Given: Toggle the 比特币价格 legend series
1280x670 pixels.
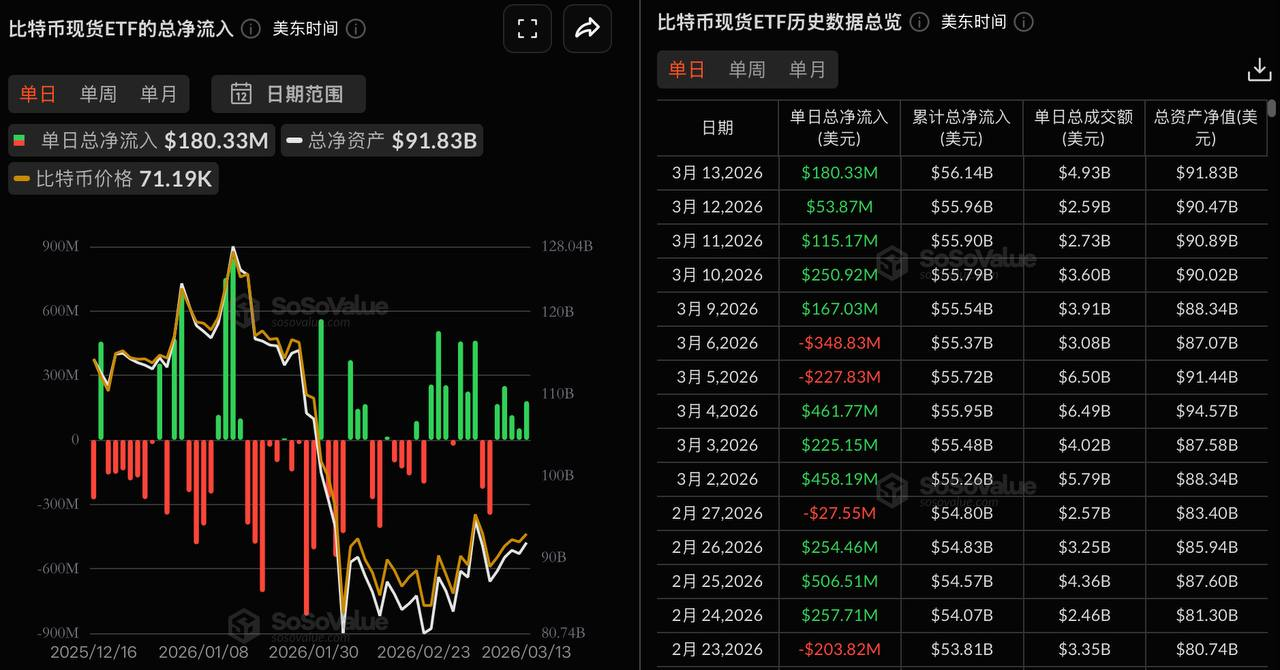Looking at the screenshot, I should pyautogui.click(x=113, y=180).
